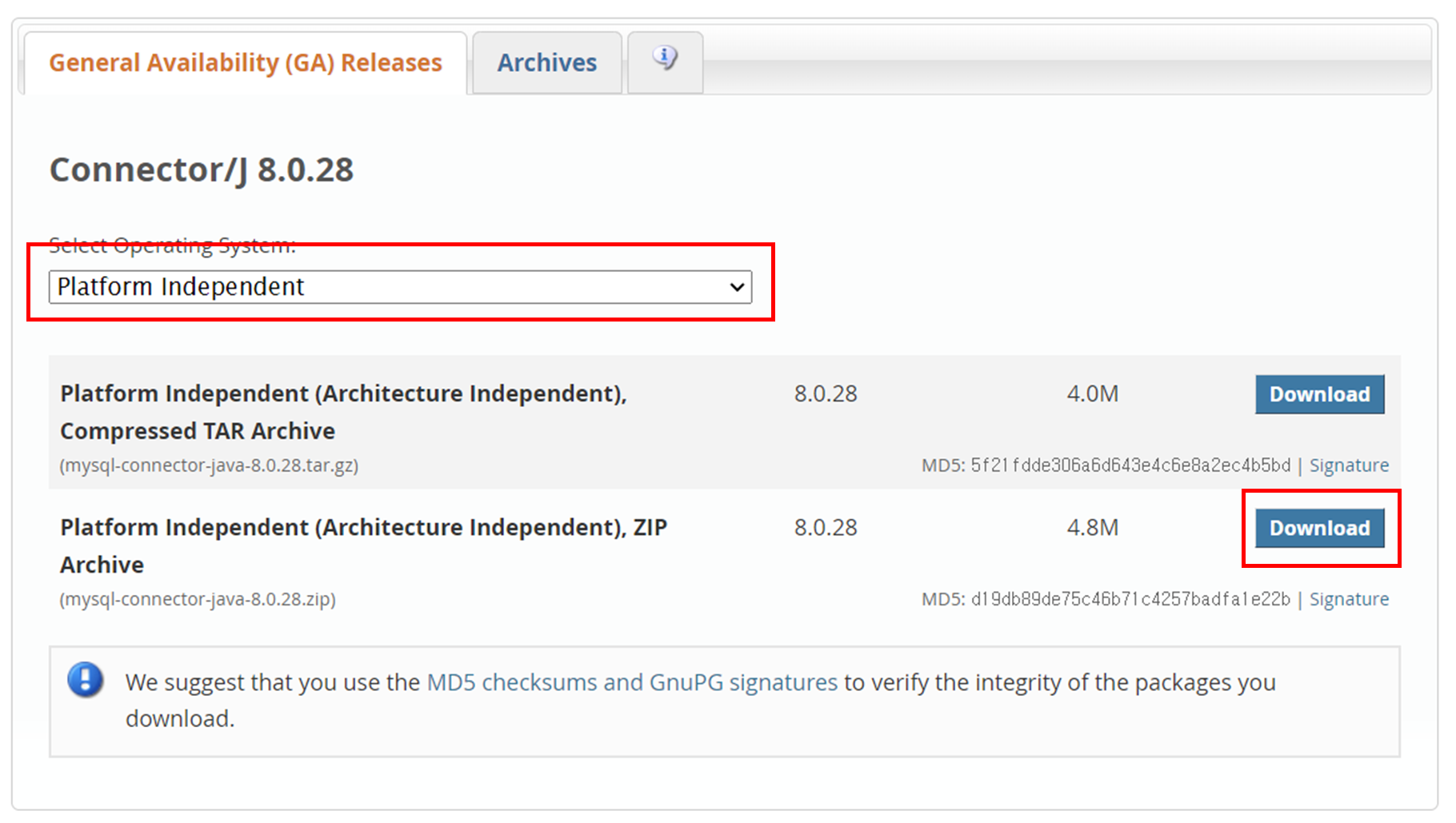The image size is (1456, 823).
Task: Click the 4.8M size value
Action: pyautogui.click(x=1093, y=527)
